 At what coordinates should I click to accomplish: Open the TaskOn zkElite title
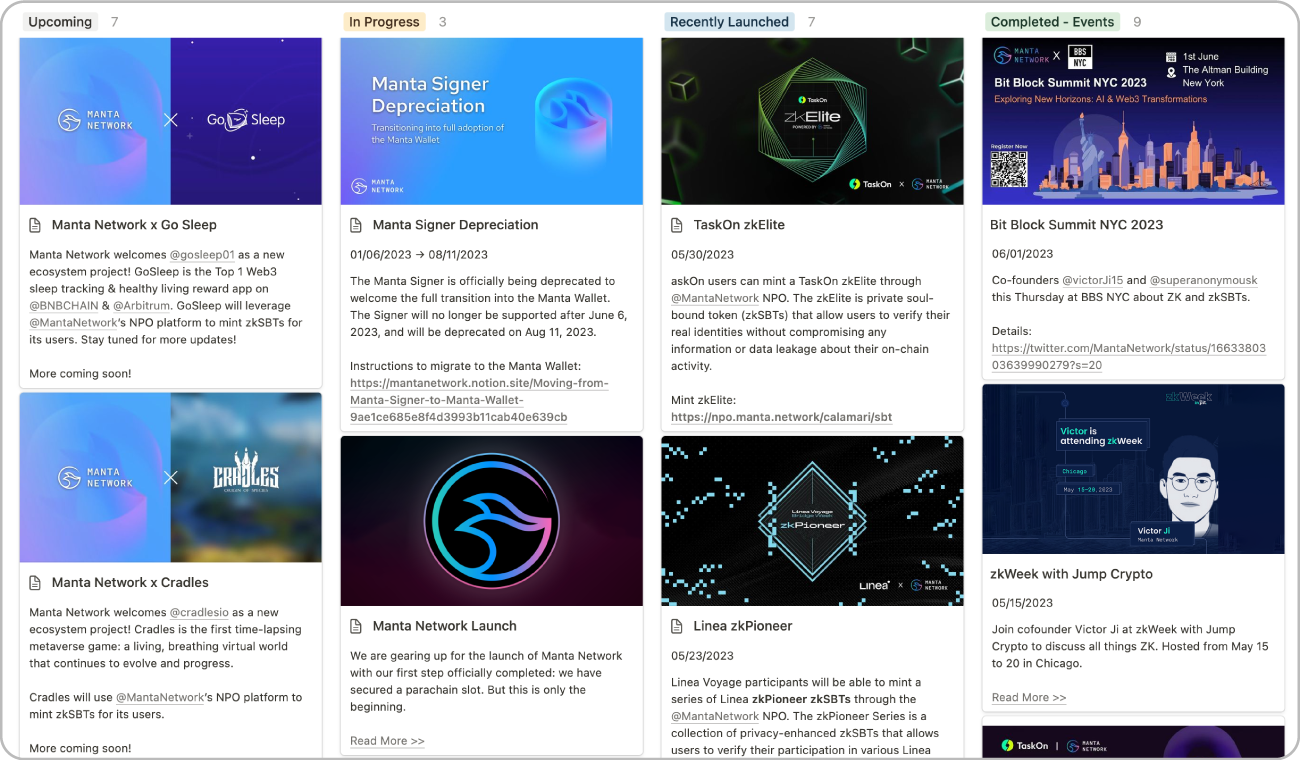[x=739, y=225]
